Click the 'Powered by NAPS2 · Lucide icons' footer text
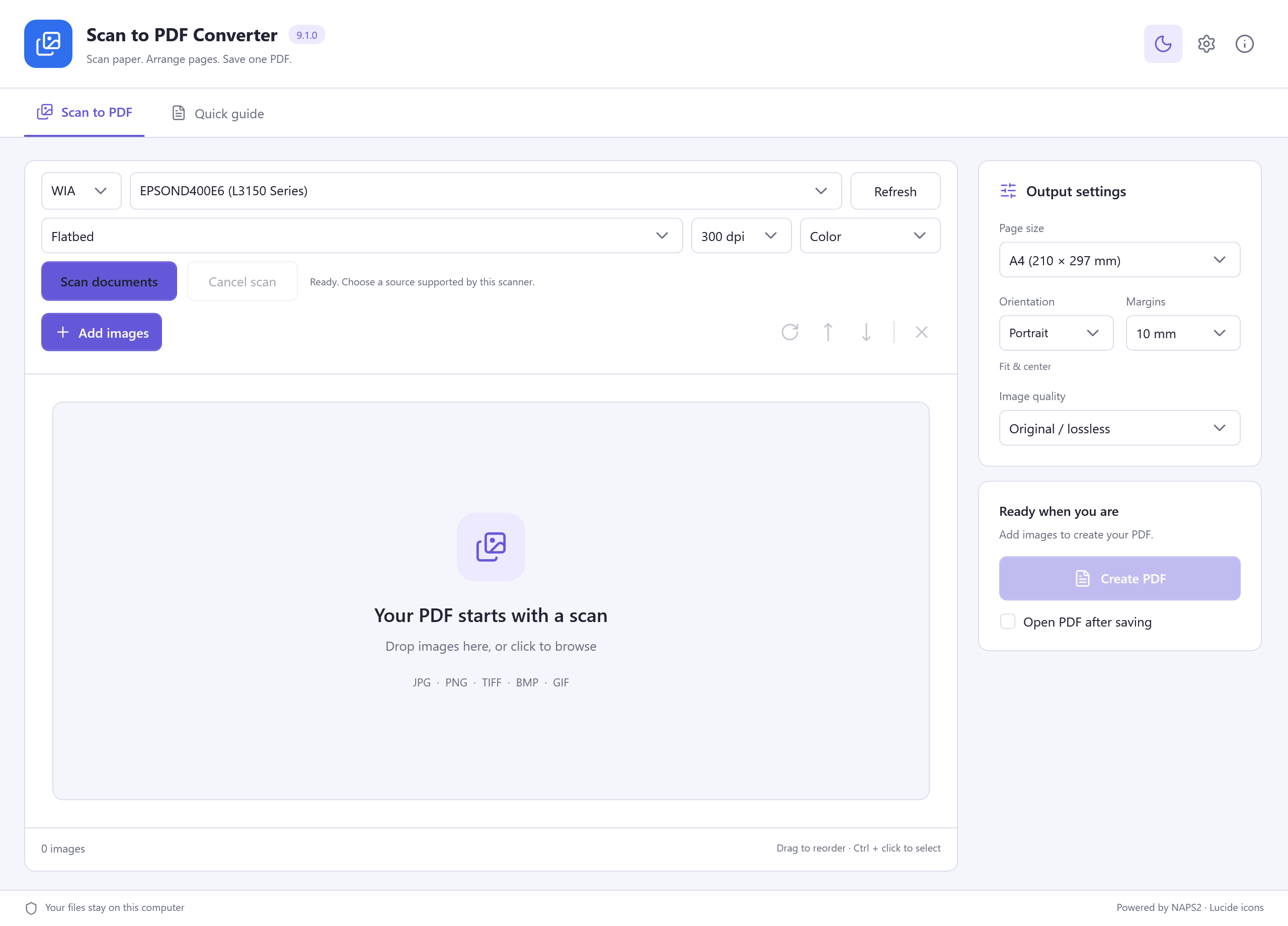Viewport: 1288px width, 926px height. click(x=1190, y=907)
